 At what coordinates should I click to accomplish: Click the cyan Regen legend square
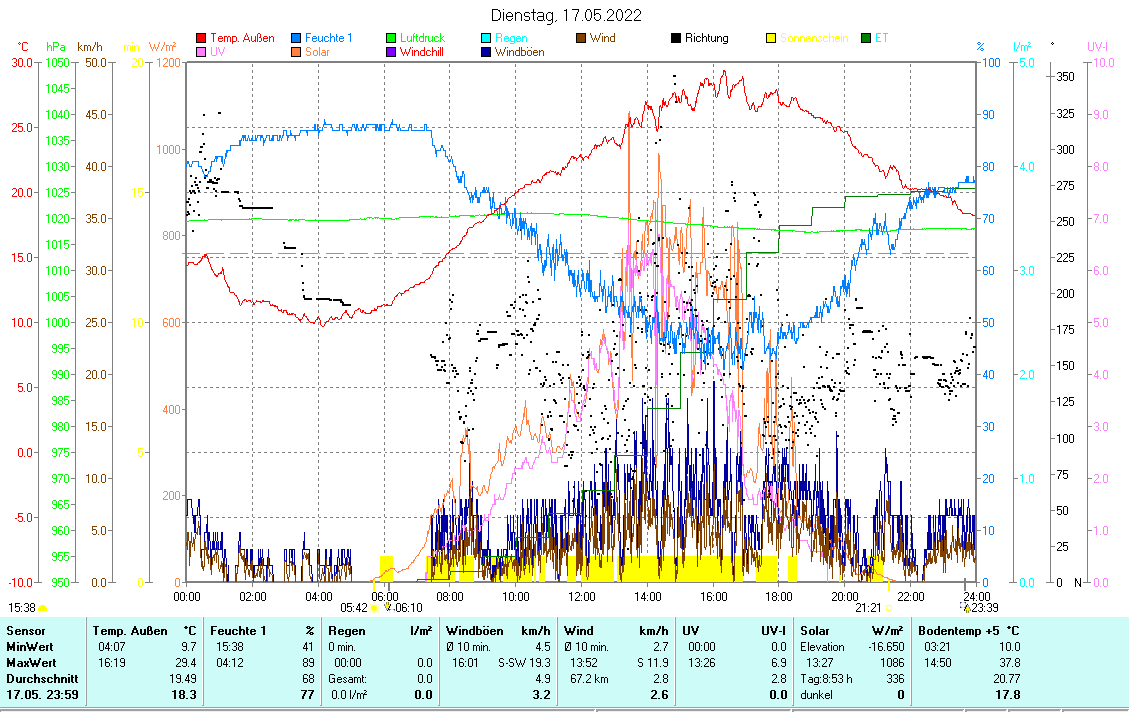click(x=487, y=38)
